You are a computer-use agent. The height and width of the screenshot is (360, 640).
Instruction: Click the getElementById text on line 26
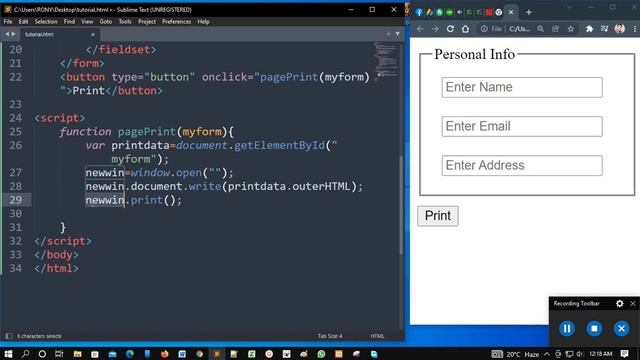click(x=279, y=145)
